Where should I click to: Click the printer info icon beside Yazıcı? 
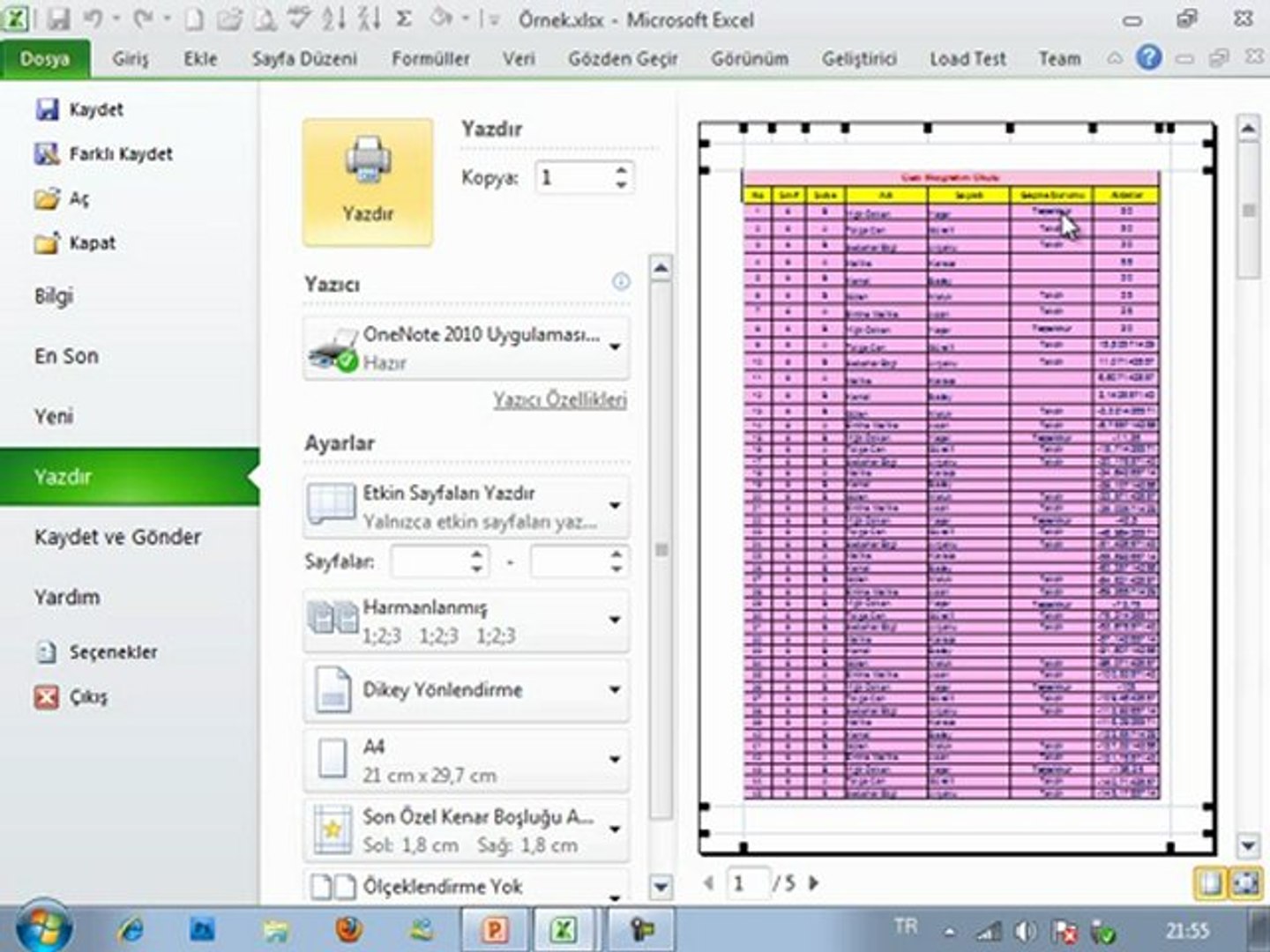pos(621,282)
